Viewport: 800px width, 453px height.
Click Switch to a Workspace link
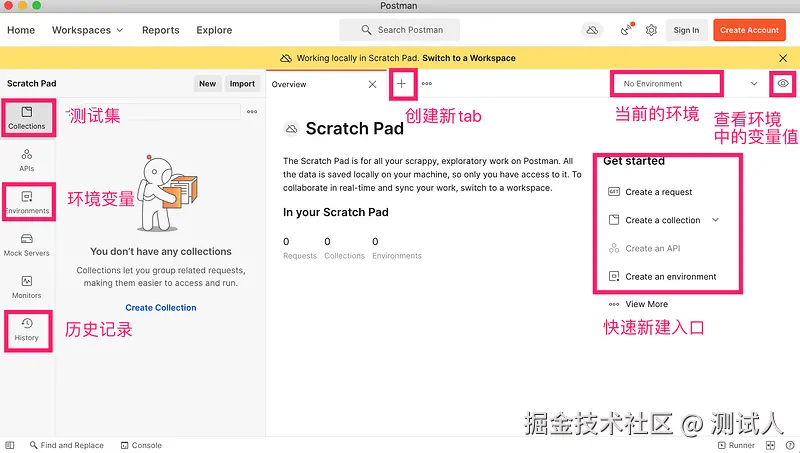coord(469,58)
